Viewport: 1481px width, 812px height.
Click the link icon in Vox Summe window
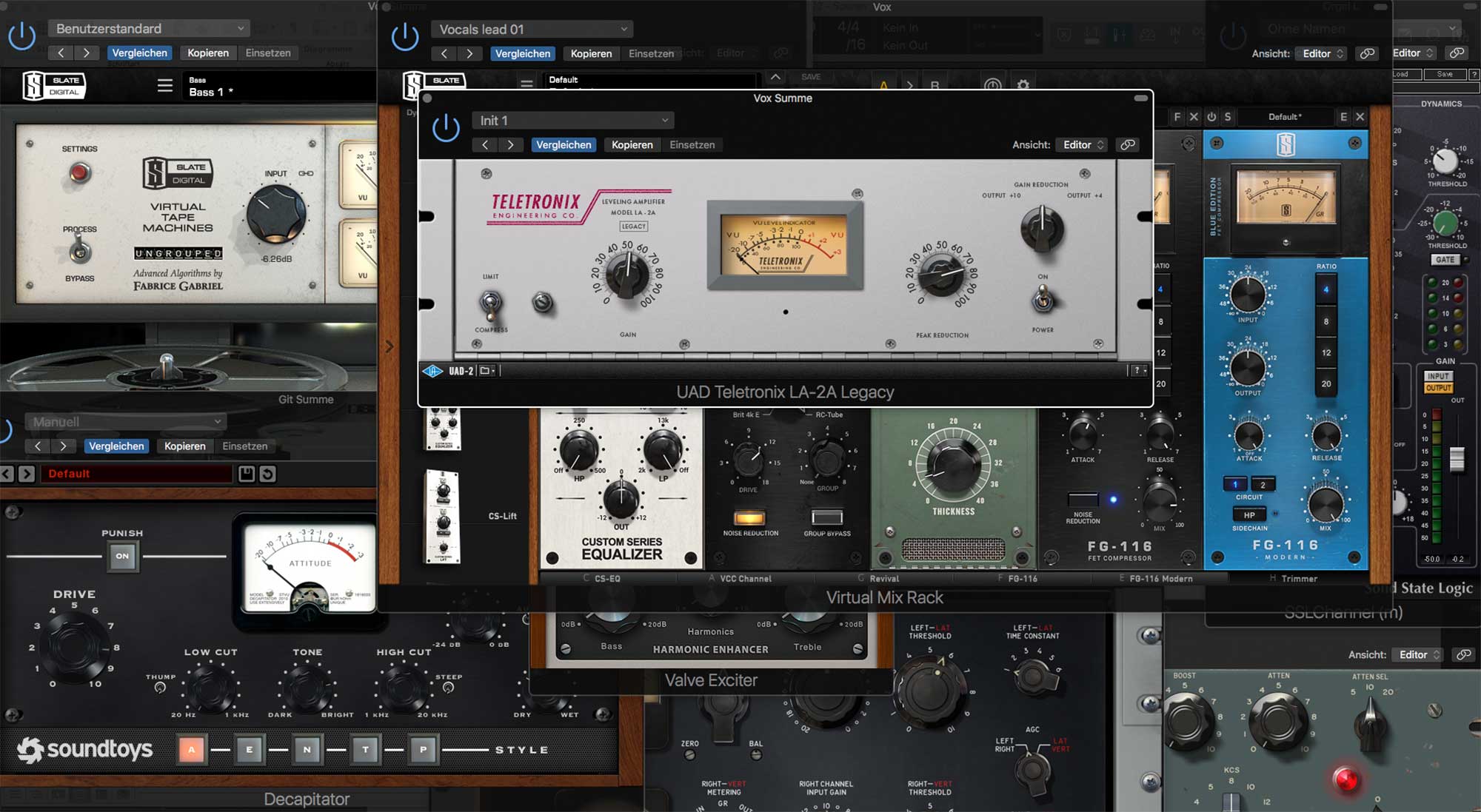(1128, 145)
